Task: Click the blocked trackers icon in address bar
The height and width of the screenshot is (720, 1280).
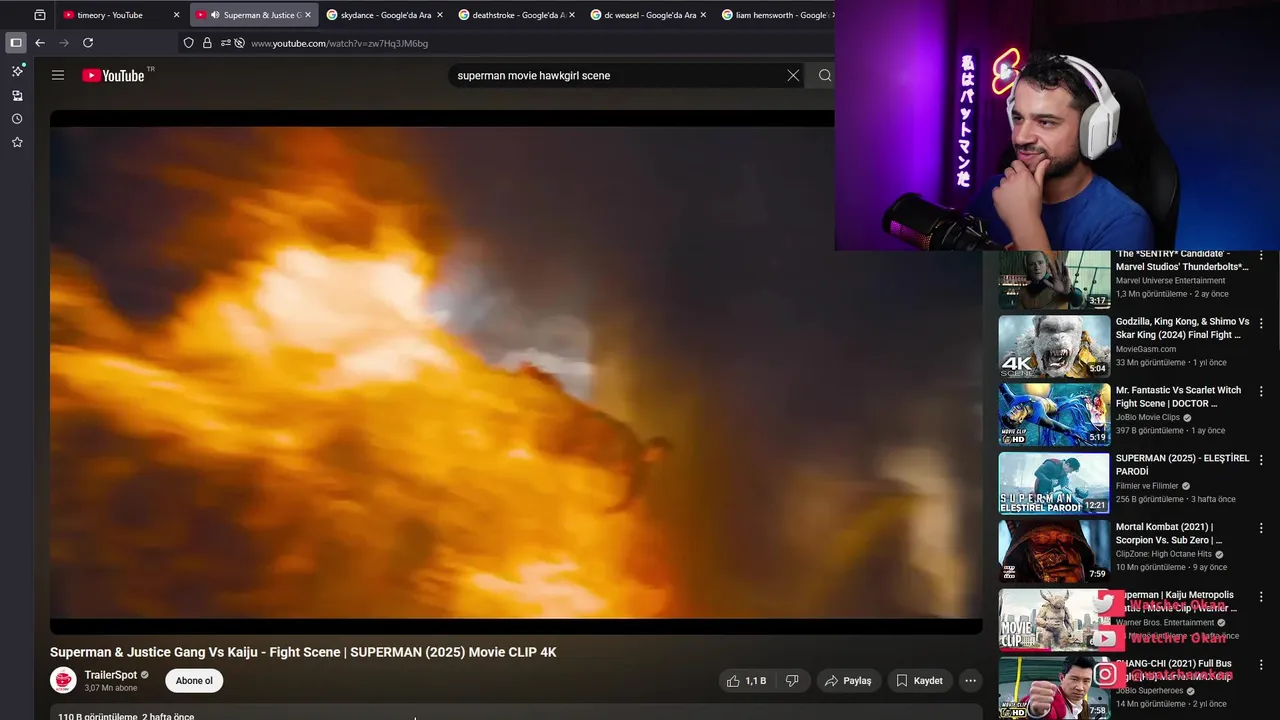Action: click(240, 43)
